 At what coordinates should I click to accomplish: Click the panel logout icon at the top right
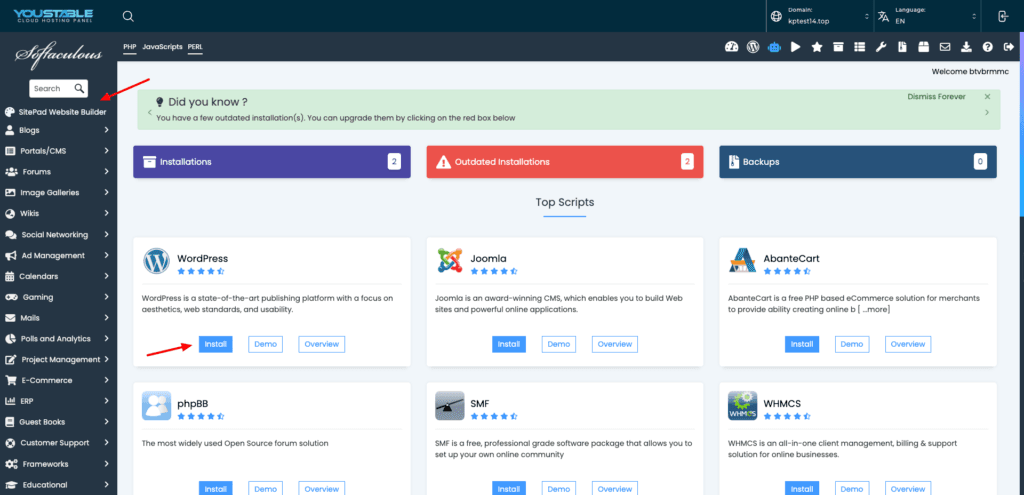tap(1003, 16)
